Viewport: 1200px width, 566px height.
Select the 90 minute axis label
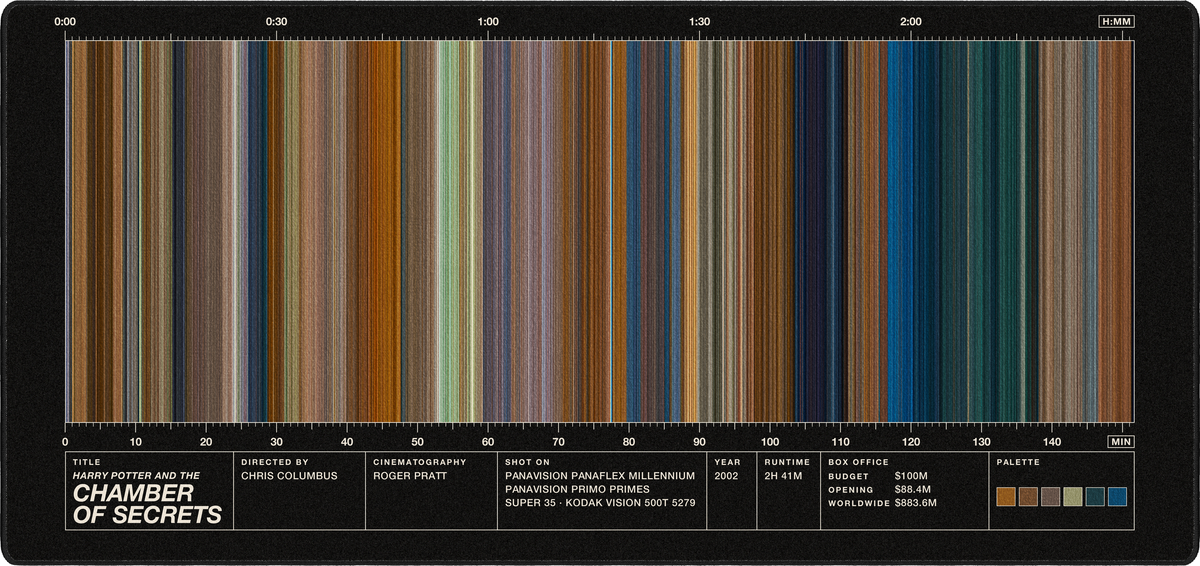[x=700, y=441]
